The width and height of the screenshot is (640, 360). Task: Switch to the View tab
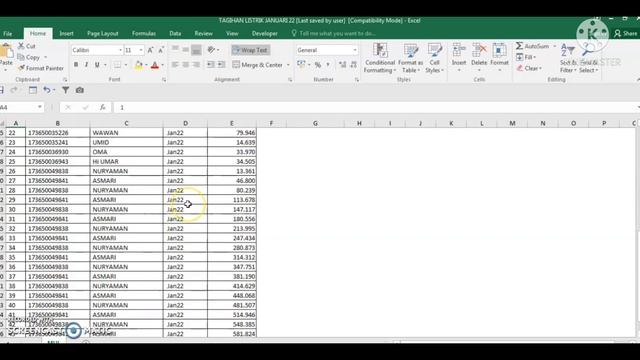[232, 33]
